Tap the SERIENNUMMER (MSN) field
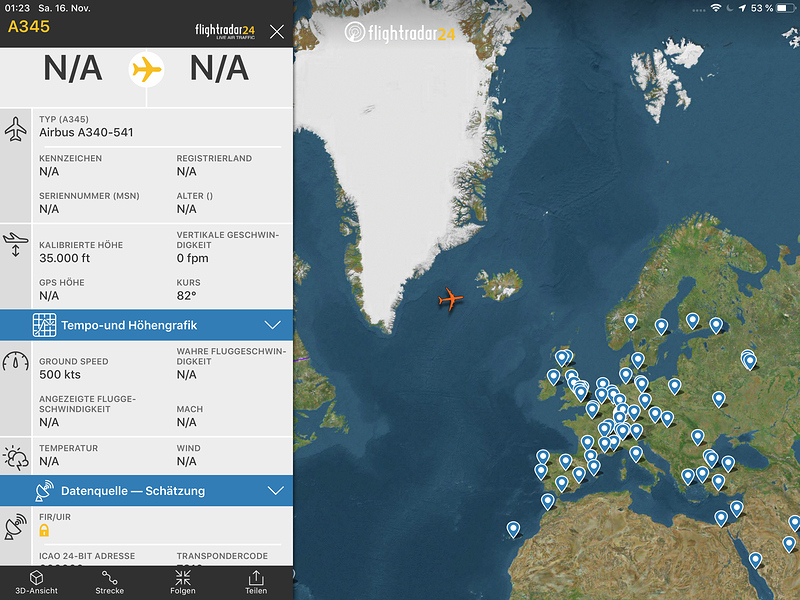Screen dimensions: 800x600 click(x=89, y=203)
